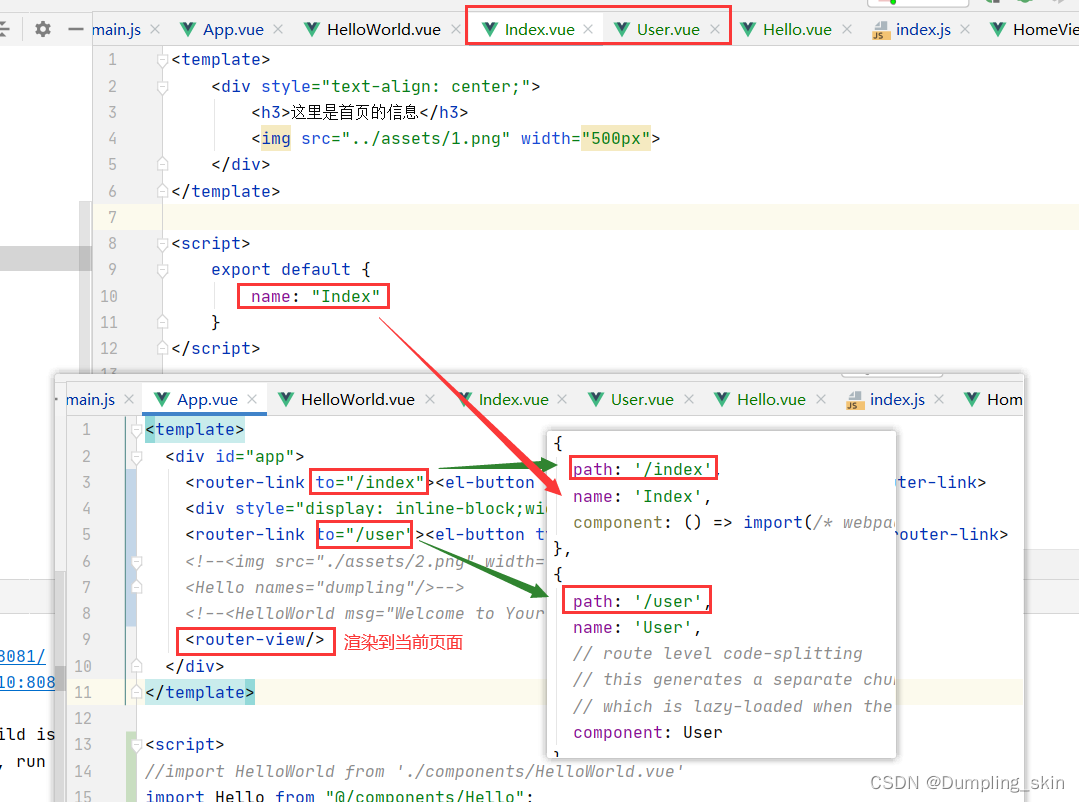Switch to main.js tab in top editor
Screen dimensions: 1079x802
pos(116,30)
